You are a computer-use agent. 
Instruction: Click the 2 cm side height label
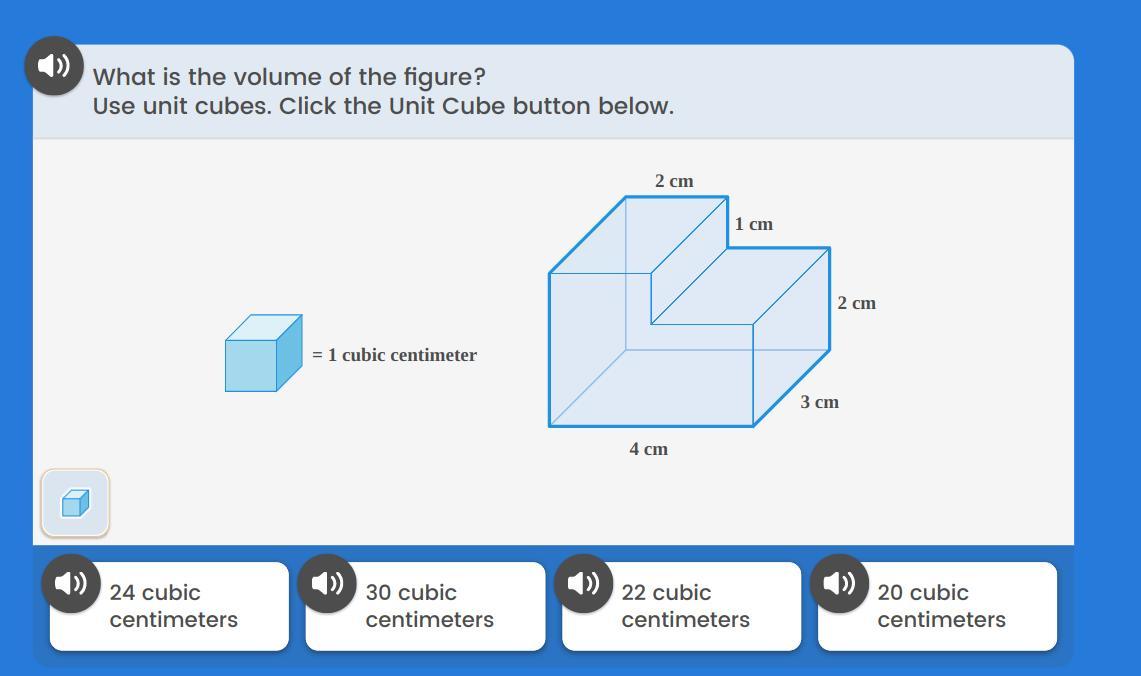coord(856,303)
